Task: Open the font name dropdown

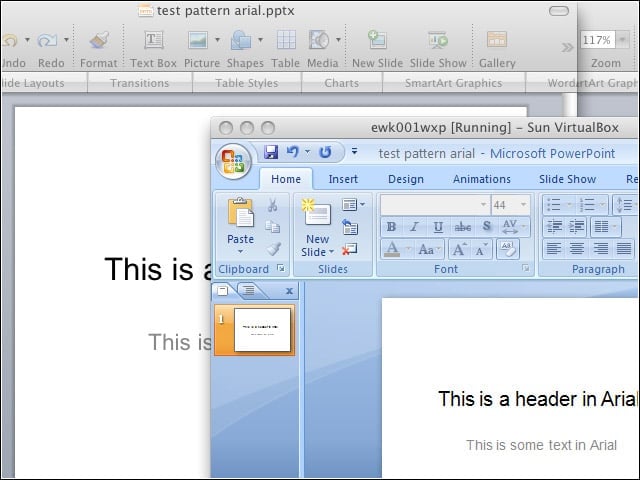Action: (x=483, y=204)
